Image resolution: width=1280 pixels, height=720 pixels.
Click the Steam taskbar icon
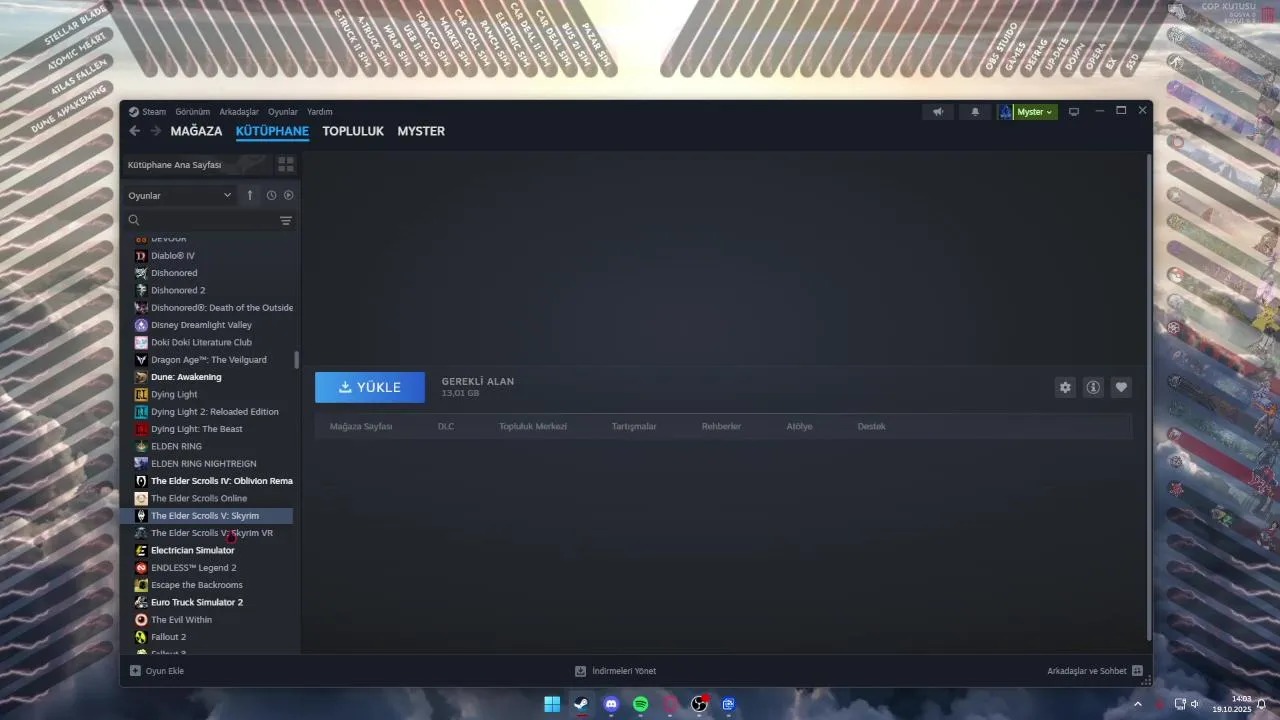pyautogui.click(x=582, y=704)
